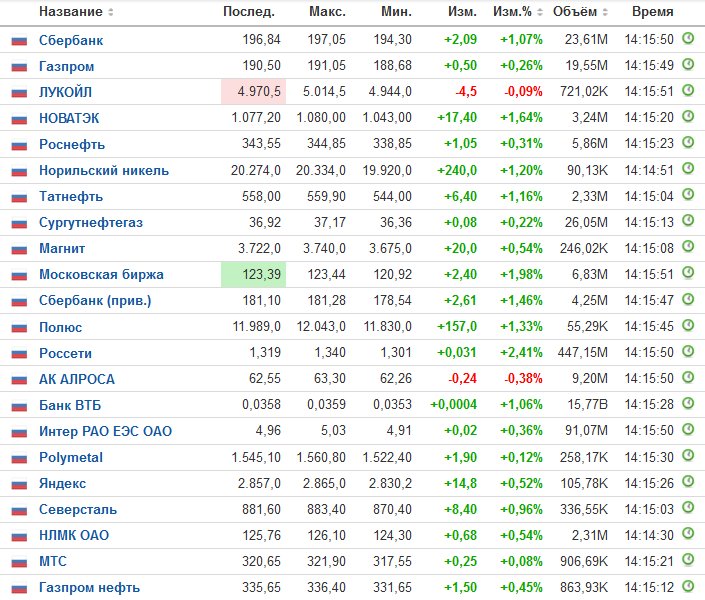Open the Татнефть stock link
Screen dimensions: 705x600
71,197
